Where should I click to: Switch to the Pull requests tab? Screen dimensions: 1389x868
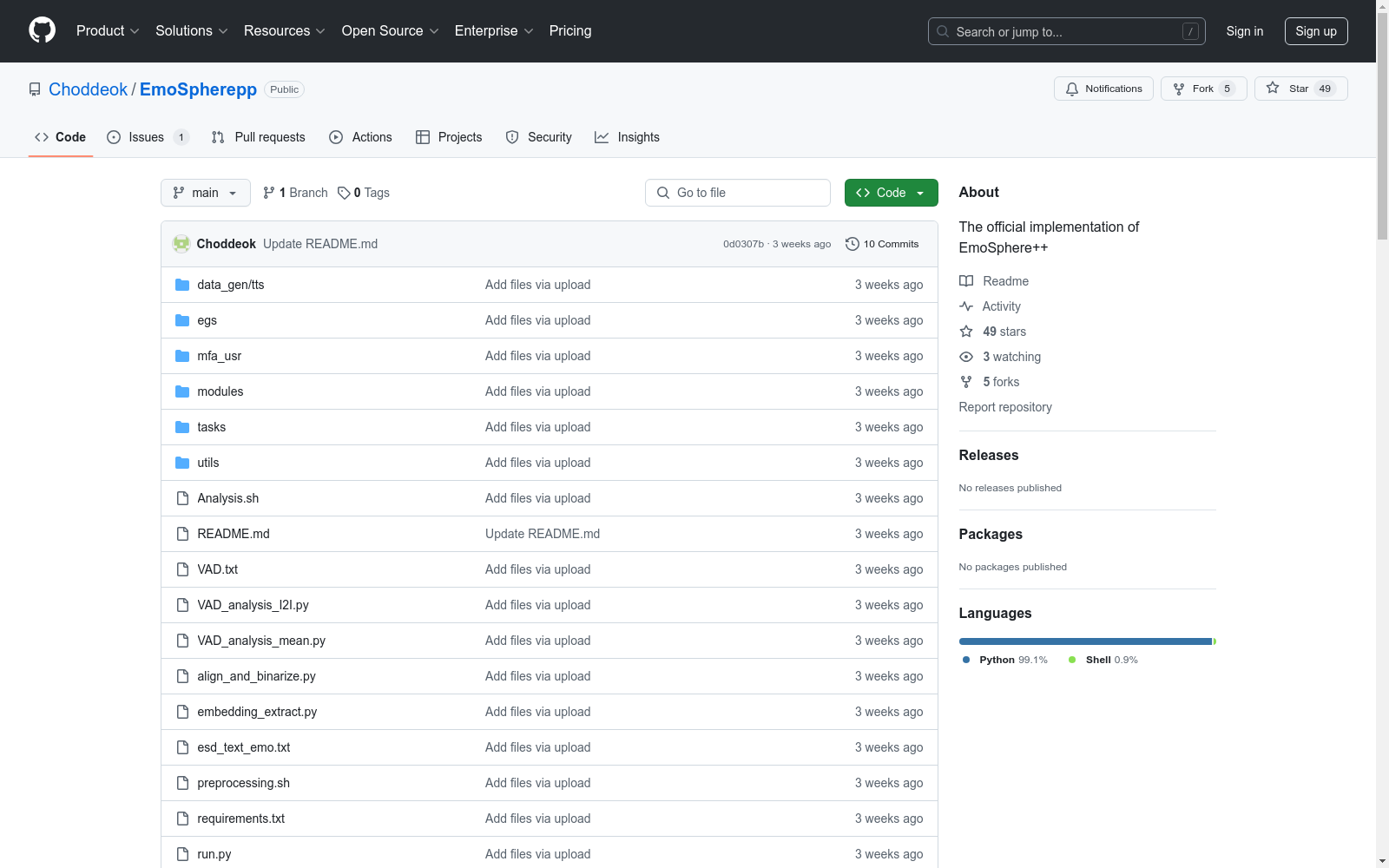(x=259, y=137)
